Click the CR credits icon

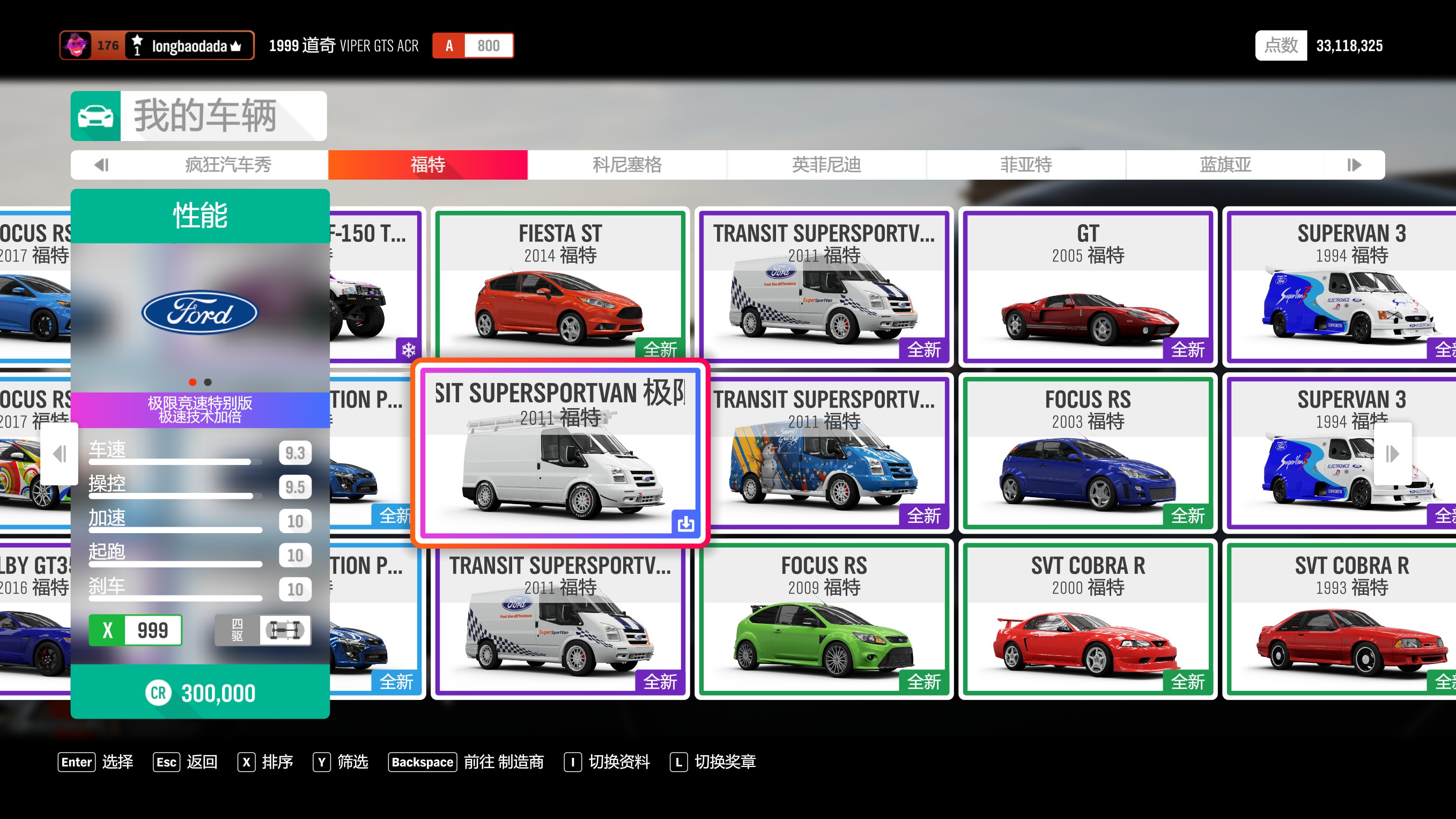pyautogui.click(x=158, y=693)
